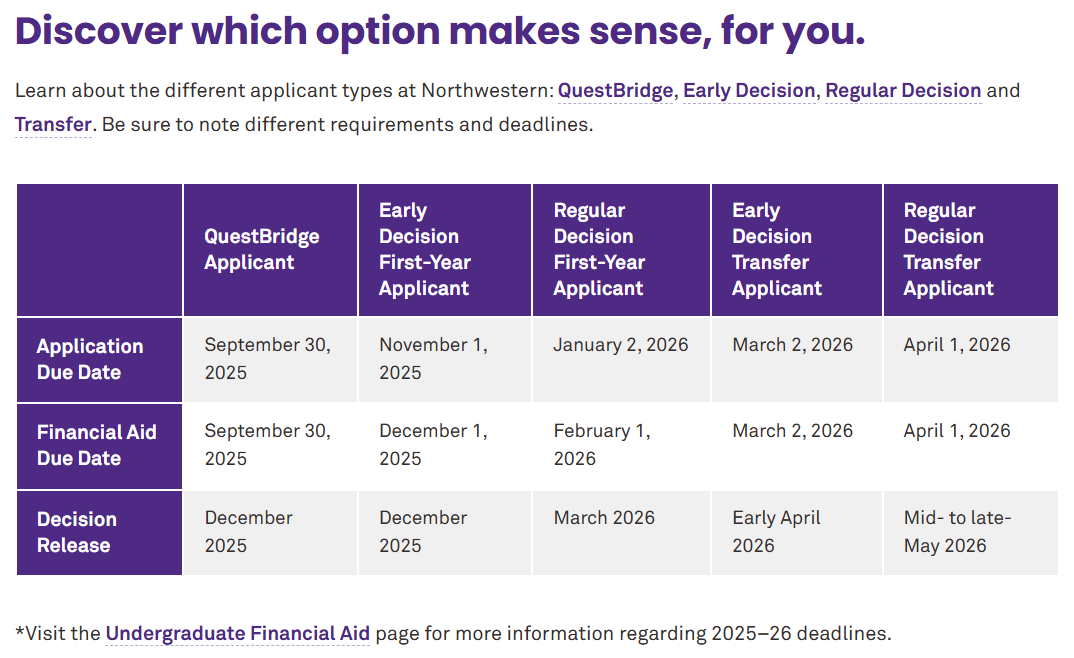Click the November 1, 2025 cell
Image resolution: width=1074 pixels, height=658 pixels.
pos(445,359)
